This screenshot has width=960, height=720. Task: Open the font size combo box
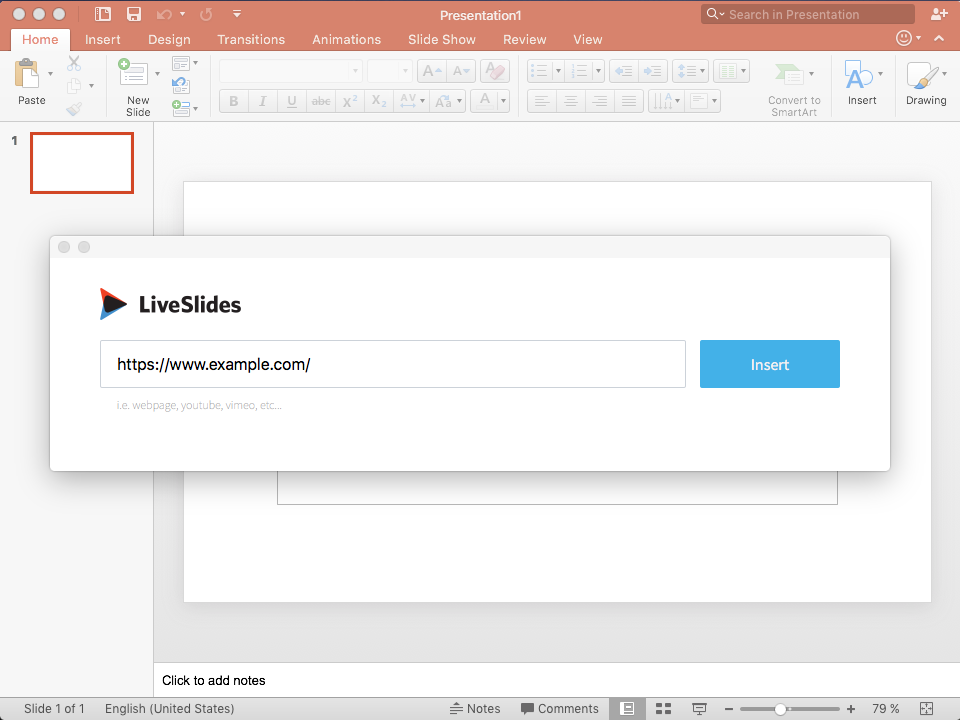tap(389, 72)
